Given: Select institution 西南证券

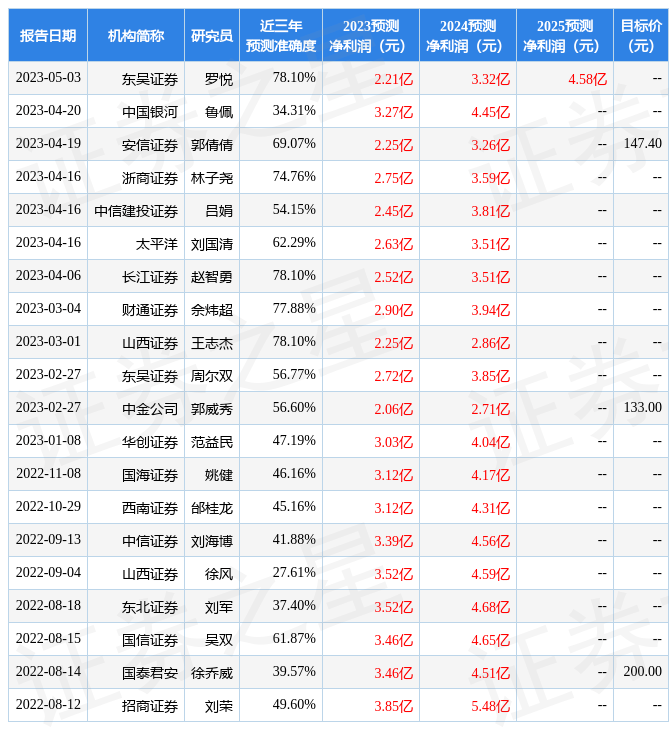Looking at the screenshot, I should [150, 509].
